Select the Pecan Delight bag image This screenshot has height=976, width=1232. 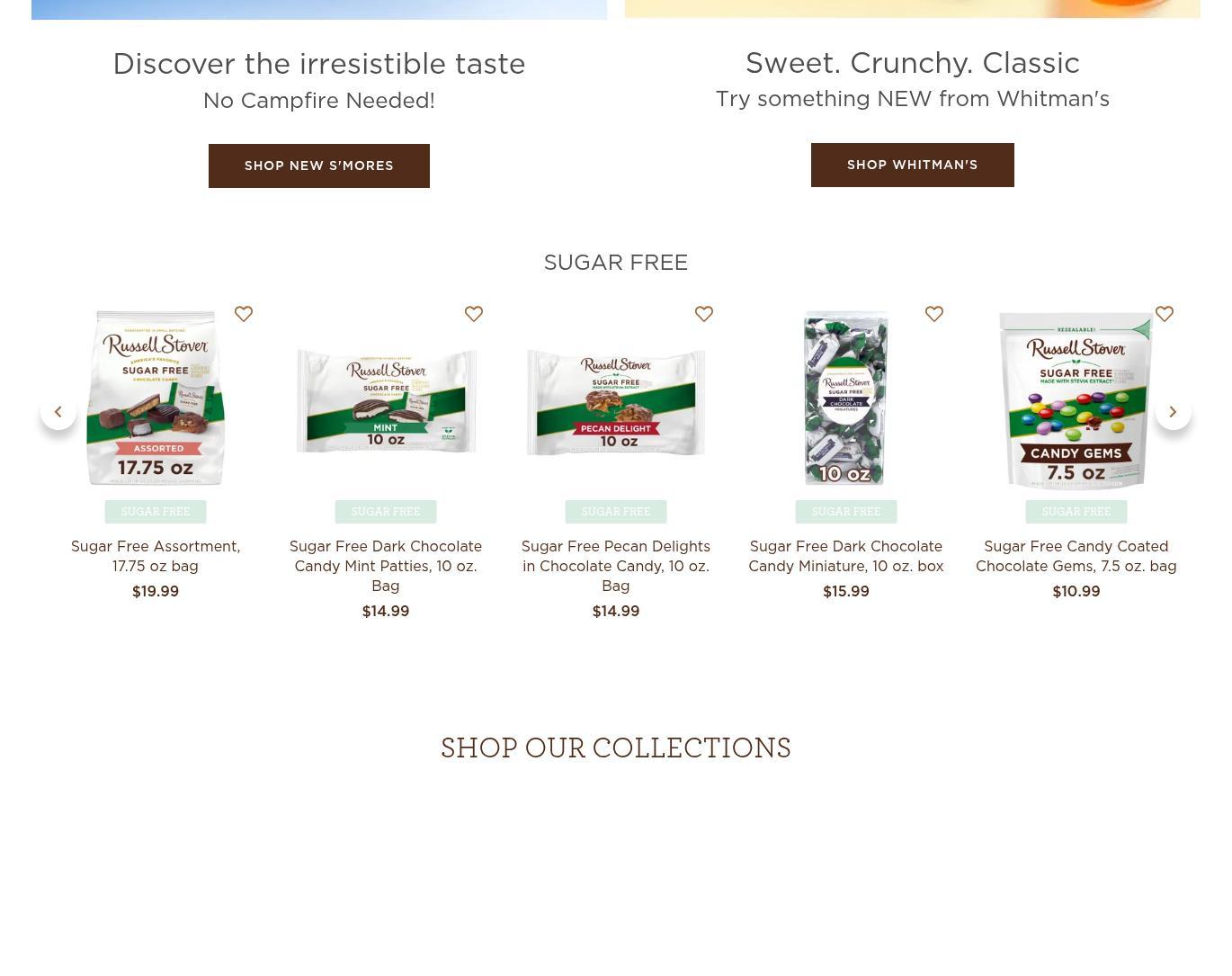coord(616,402)
